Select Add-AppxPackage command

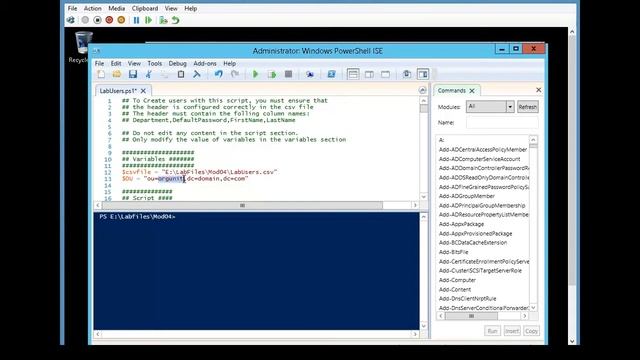461,224
